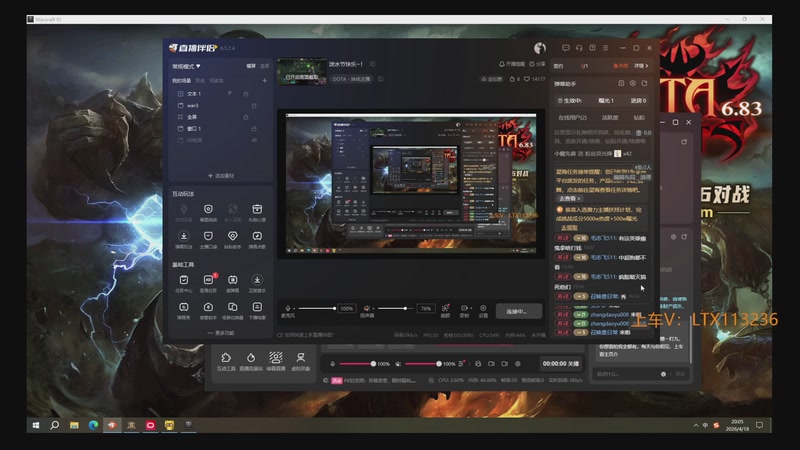Select the 窗口 1 source row
The height and width of the screenshot is (450, 800).
[220, 129]
